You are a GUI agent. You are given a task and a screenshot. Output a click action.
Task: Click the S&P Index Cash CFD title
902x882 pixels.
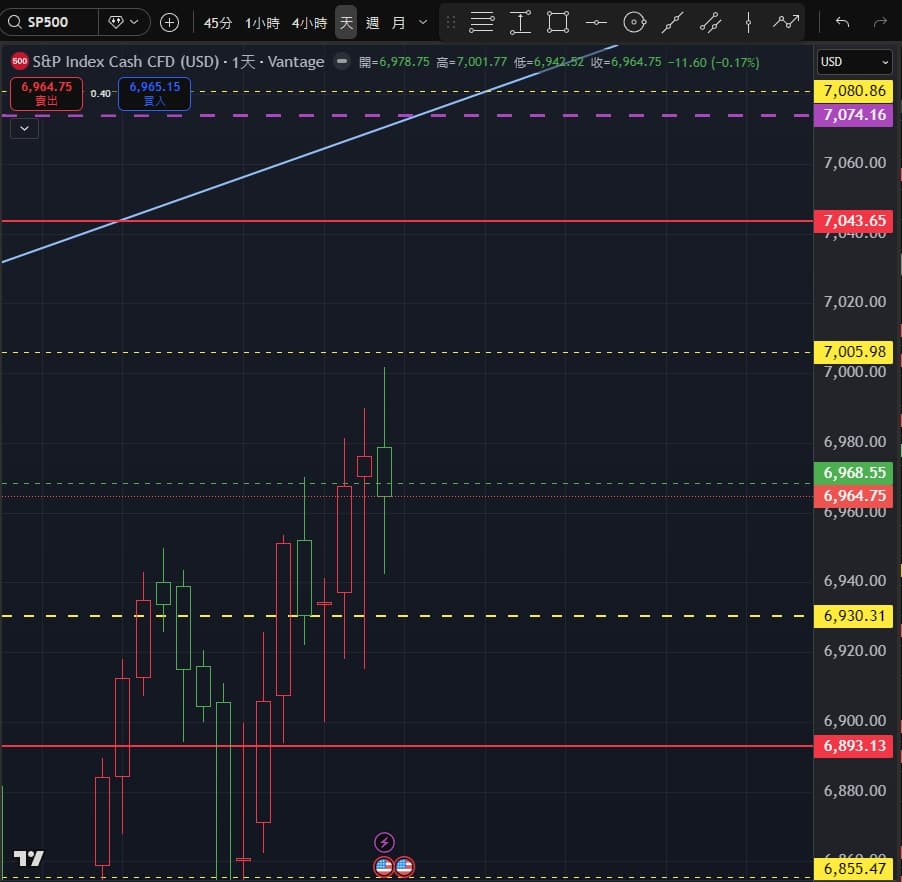[125, 62]
